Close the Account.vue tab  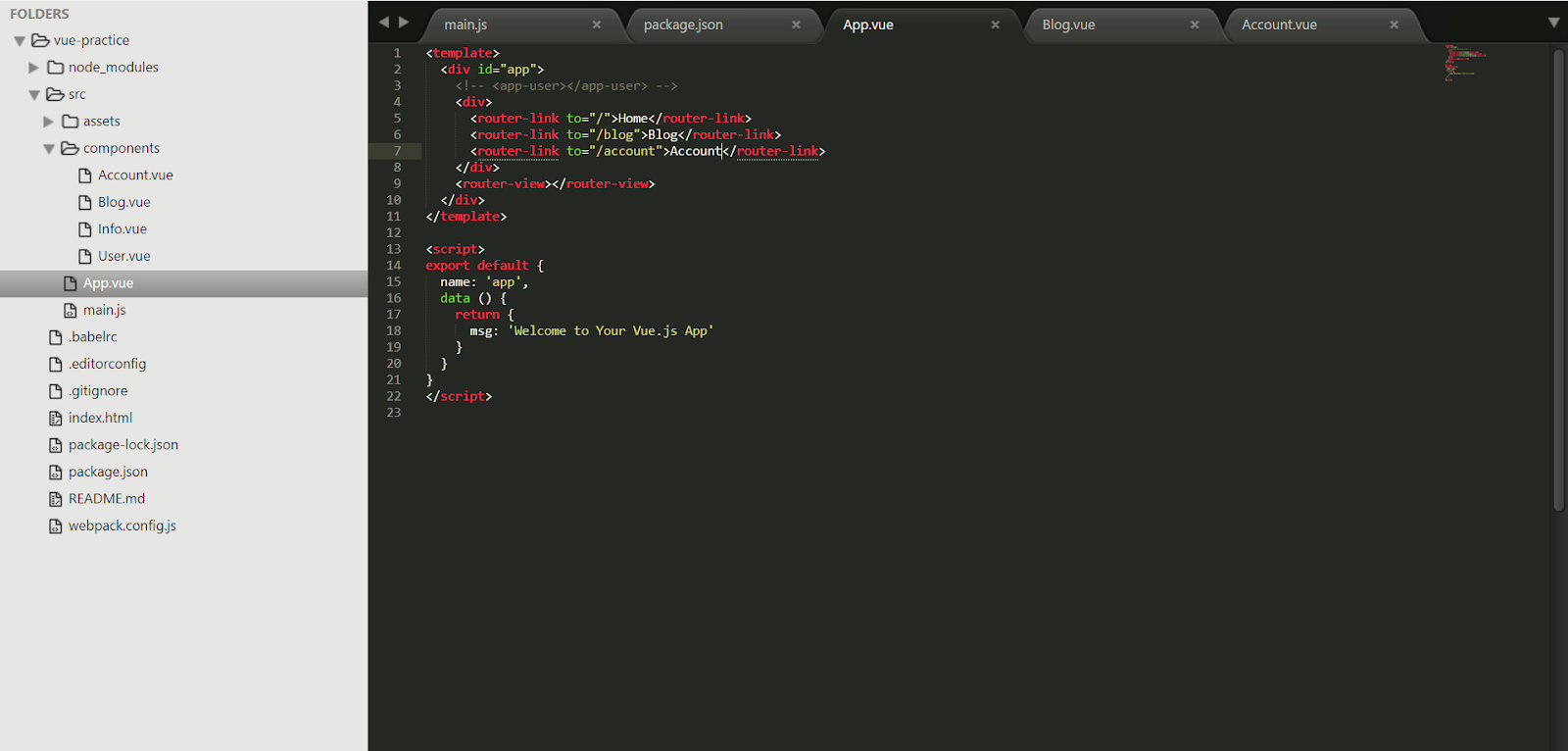1395,25
